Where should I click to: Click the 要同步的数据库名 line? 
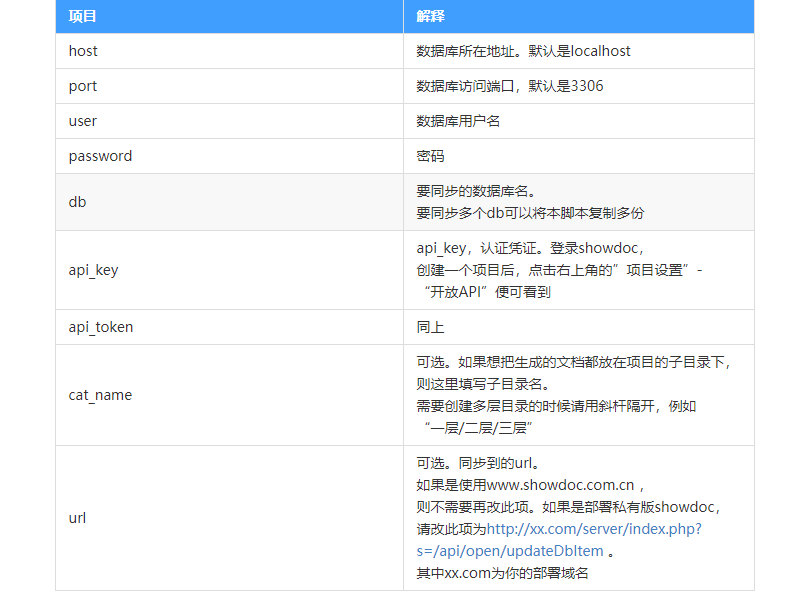(476, 191)
